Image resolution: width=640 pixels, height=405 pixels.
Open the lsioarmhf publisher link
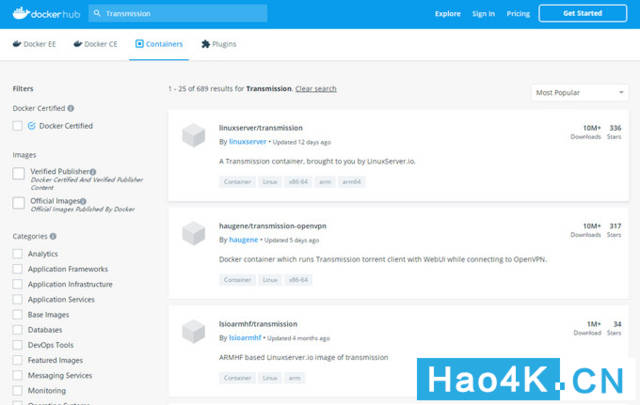[x=245, y=338]
